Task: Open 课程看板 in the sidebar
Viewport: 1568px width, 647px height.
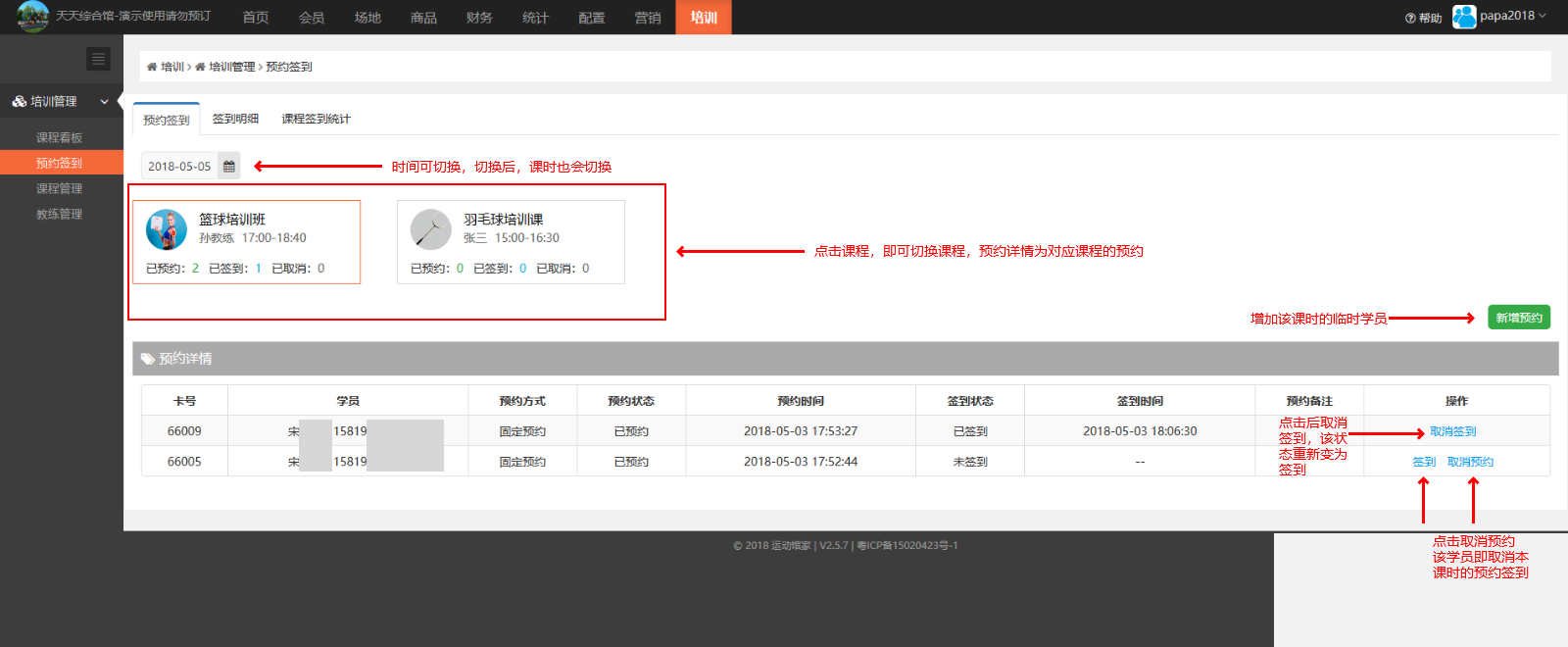Action: coord(59,137)
